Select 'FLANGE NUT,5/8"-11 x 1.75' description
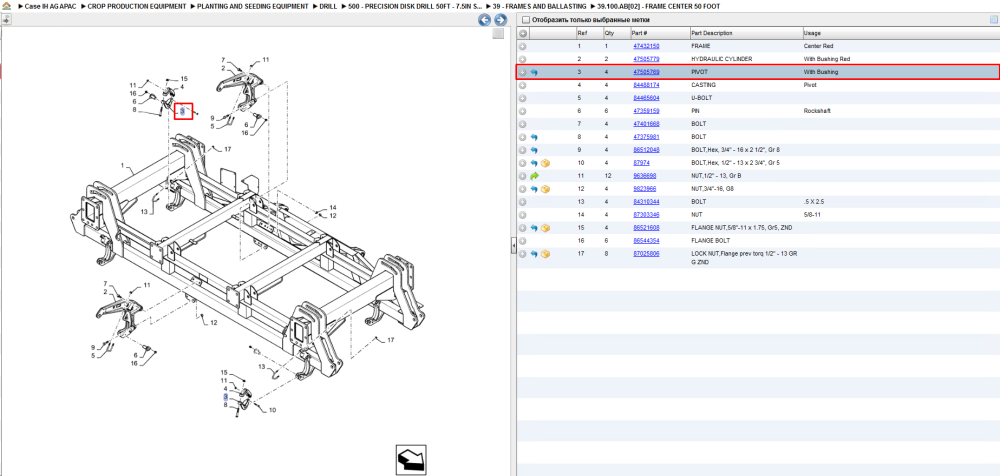The height and width of the screenshot is (476, 1000). point(741,228)
